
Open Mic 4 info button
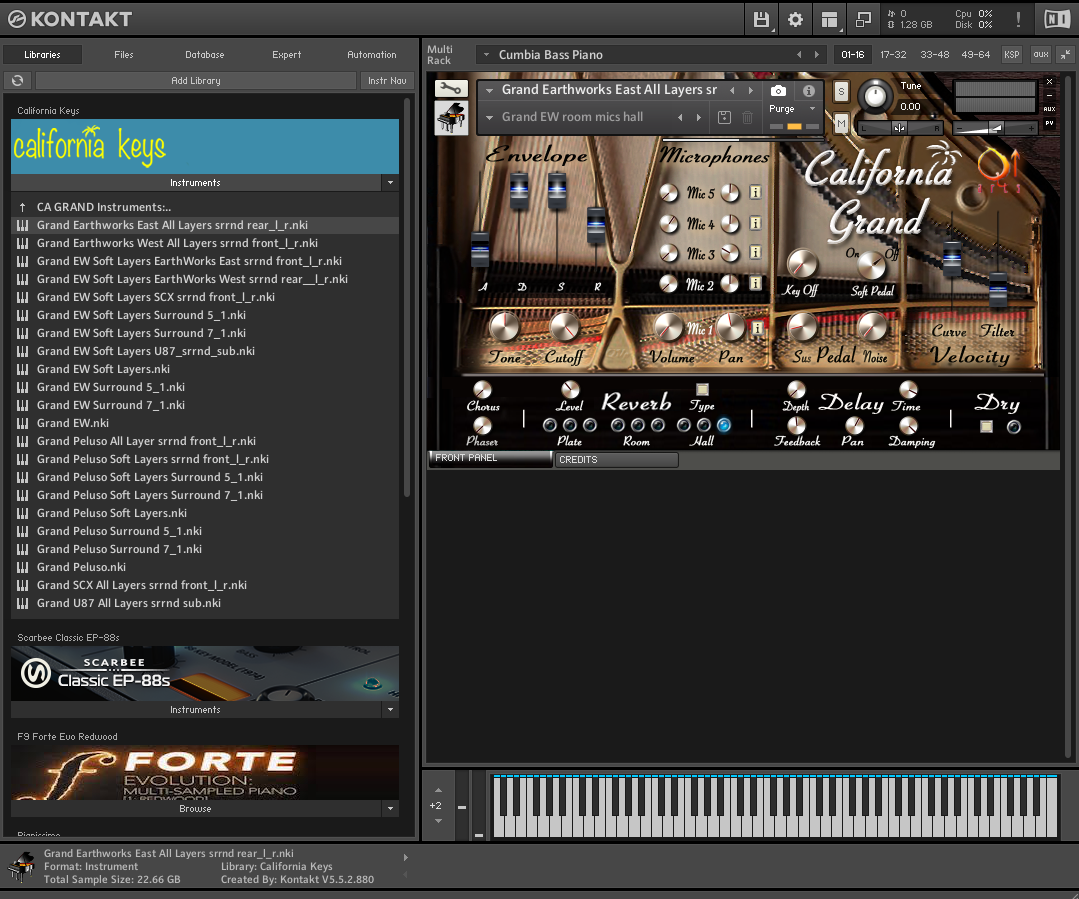pyautogui.click(x=755, y=222)
